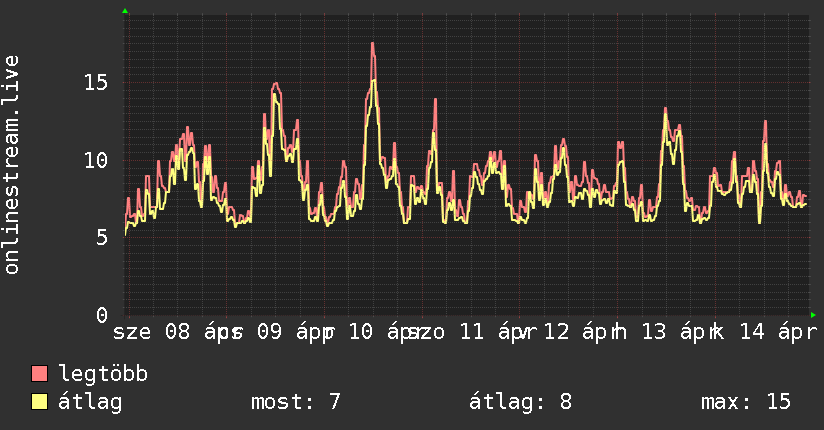
Task: Click the pink legtöbb legend color swatch
Action: coord(39,373)
